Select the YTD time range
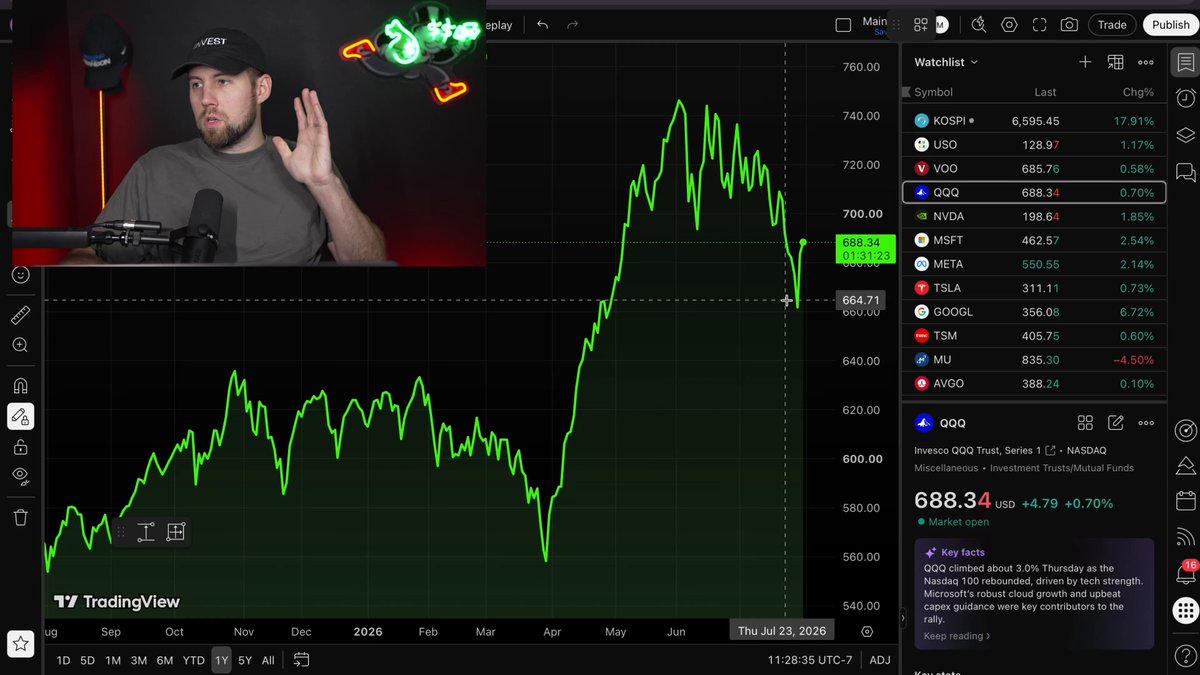1200x675 pixels. point(193,660)
